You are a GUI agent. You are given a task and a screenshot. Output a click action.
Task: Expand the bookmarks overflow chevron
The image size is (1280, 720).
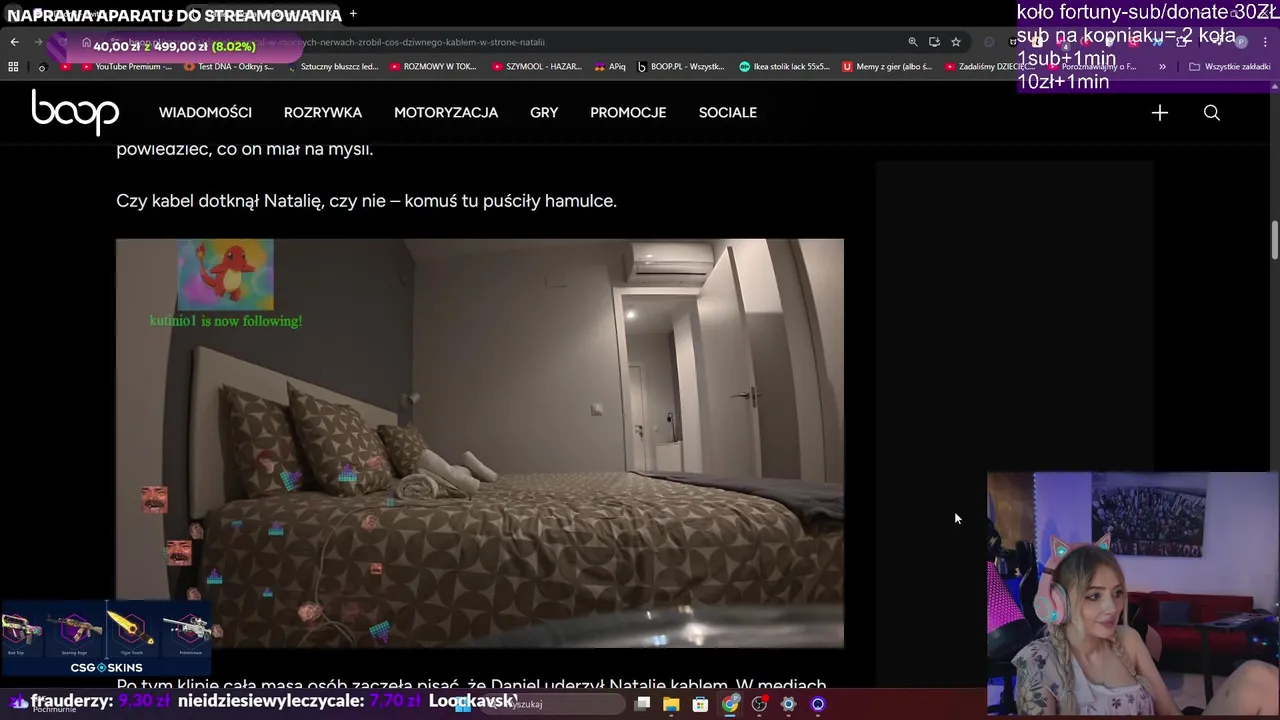[x=1162, y=67]
